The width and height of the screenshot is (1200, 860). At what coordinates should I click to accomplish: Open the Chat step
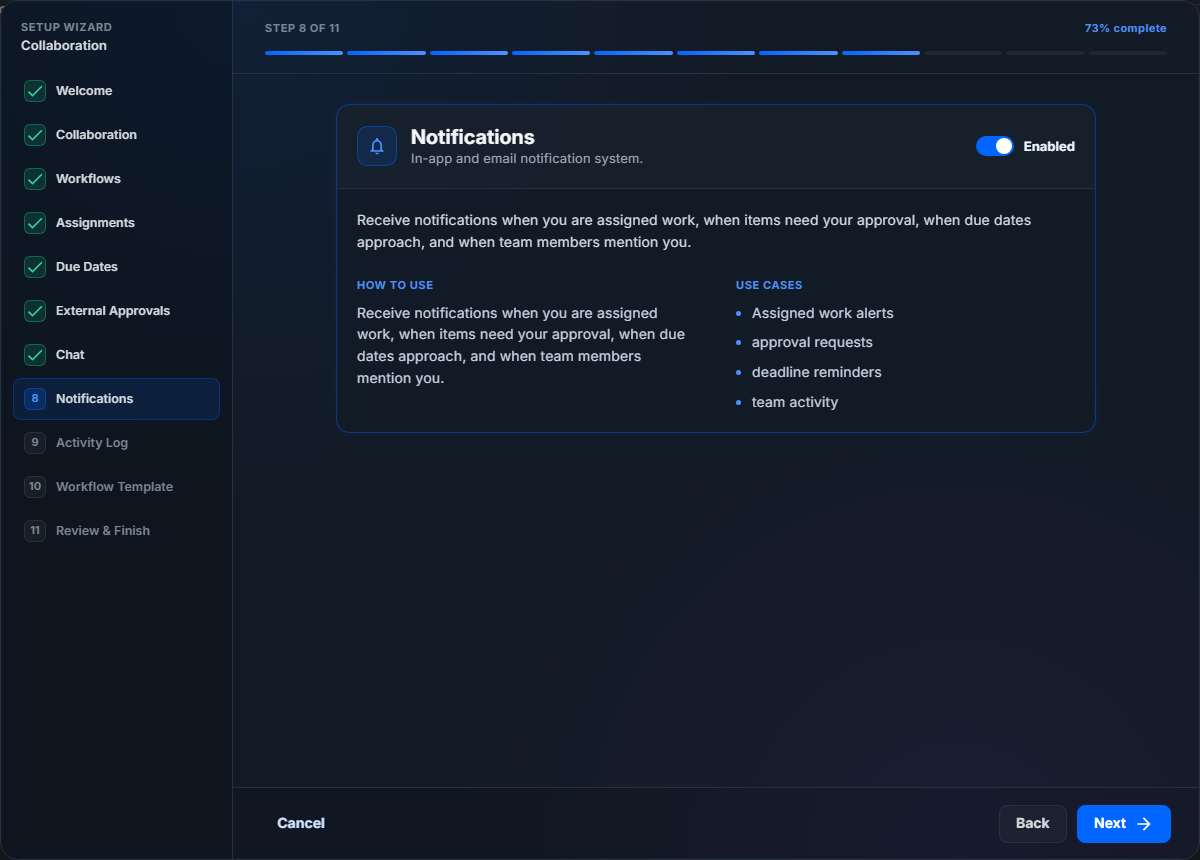116,355
